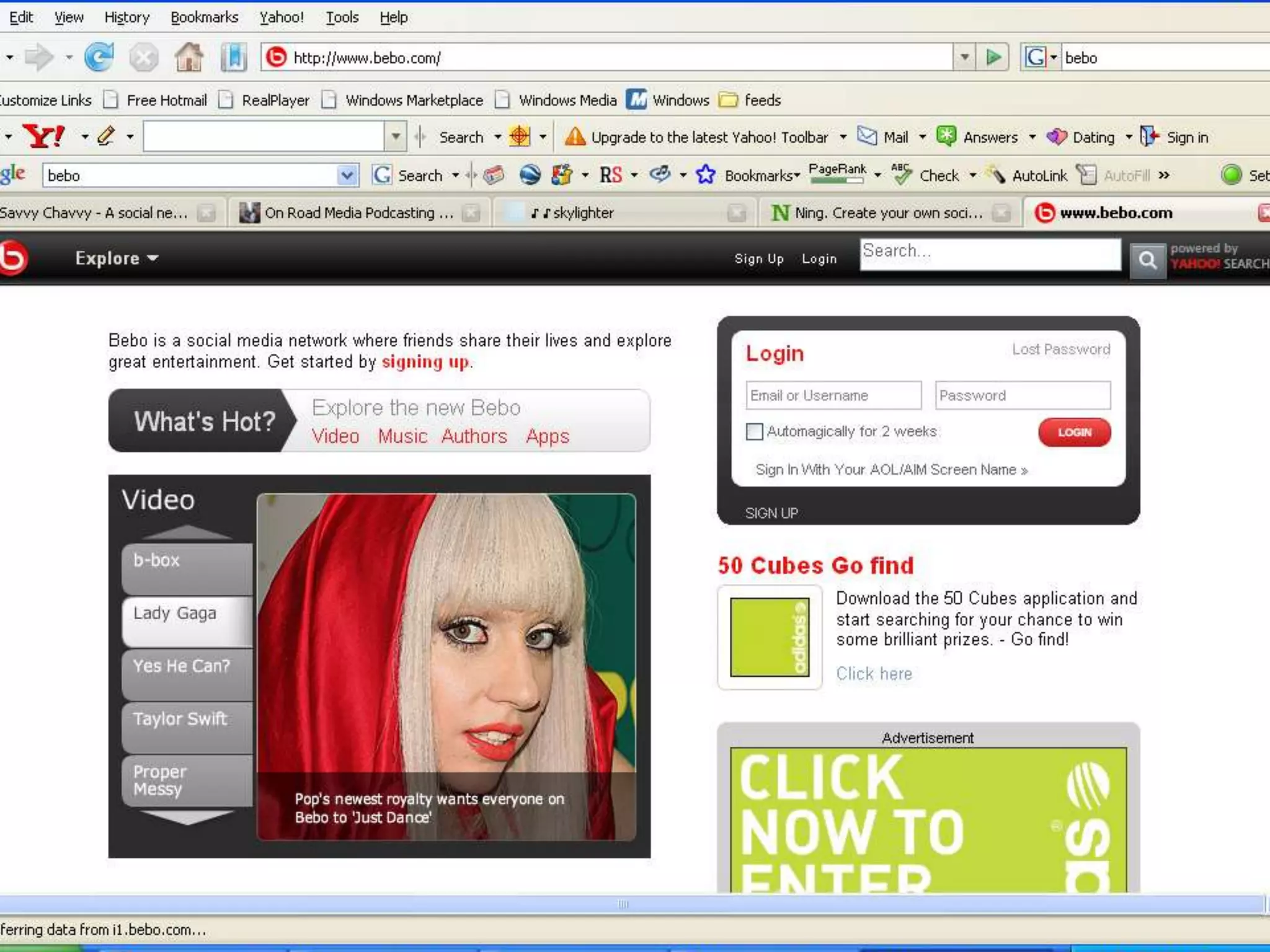Open the address bar URL history dropdown
Viewport: 1270px width, 952px height.
click(964, 58)
